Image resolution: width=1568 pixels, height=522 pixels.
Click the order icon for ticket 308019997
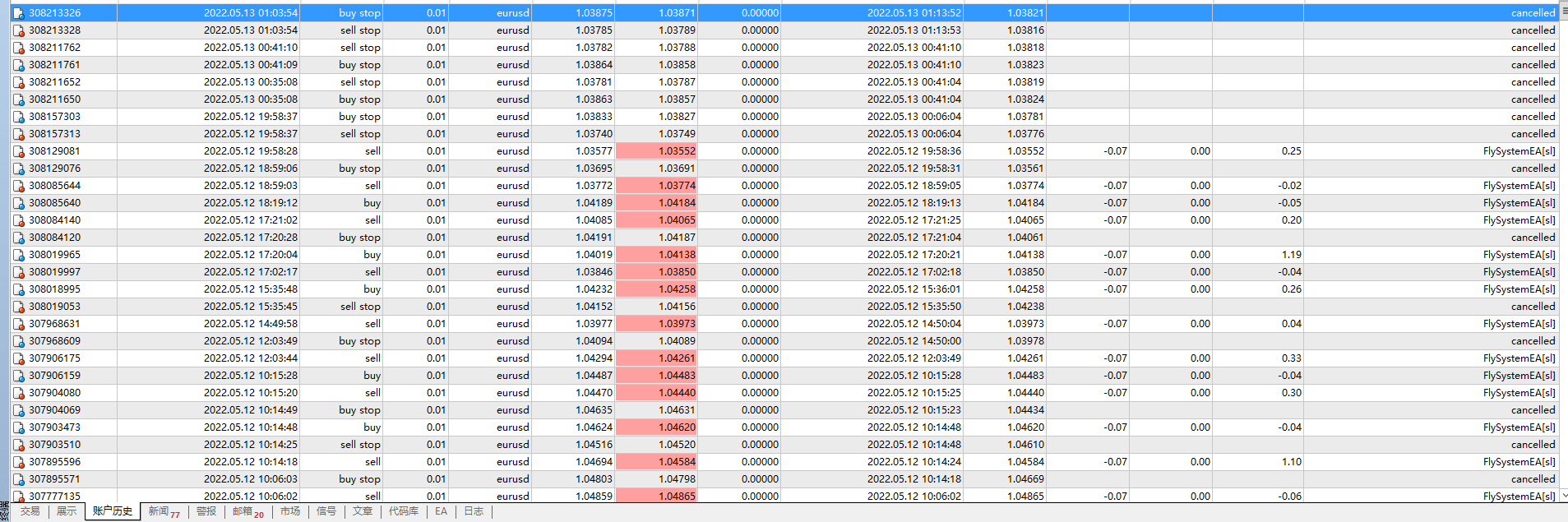pyautogui.click(x=18, y=272)
